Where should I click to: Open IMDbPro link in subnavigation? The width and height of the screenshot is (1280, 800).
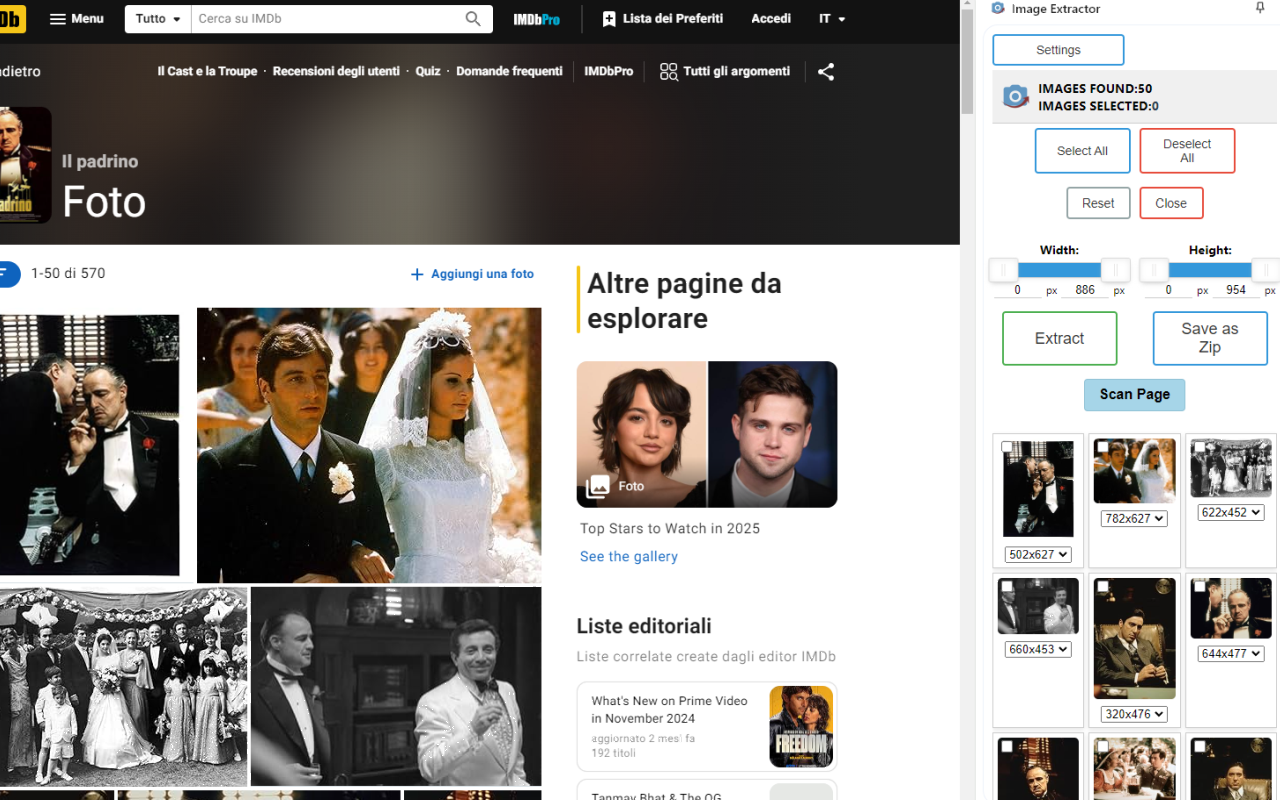(x=609, y=71)
